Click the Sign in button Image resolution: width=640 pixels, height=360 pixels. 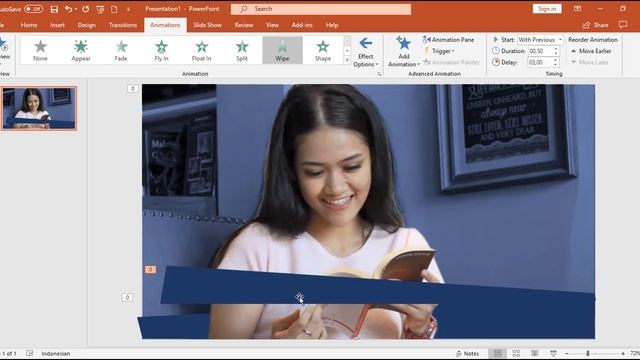pyautogui.click(x=547, y=9)
